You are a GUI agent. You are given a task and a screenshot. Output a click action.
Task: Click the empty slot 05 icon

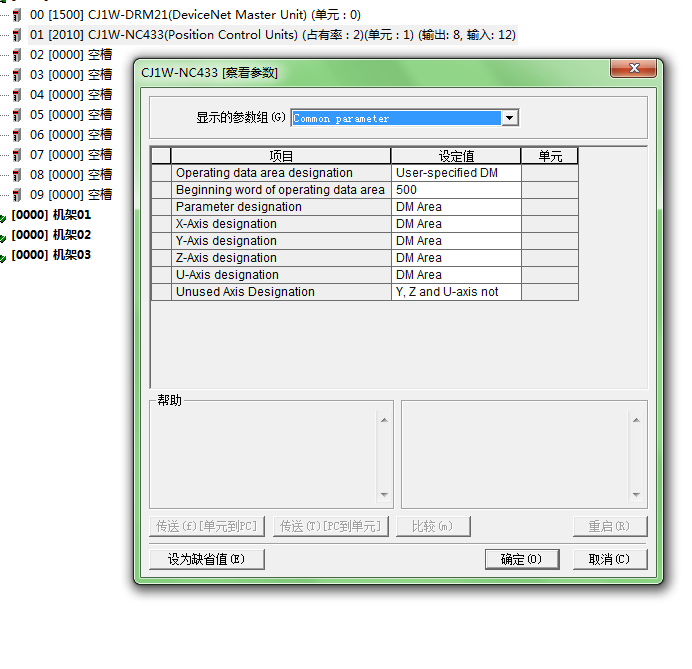pos(17,115)
